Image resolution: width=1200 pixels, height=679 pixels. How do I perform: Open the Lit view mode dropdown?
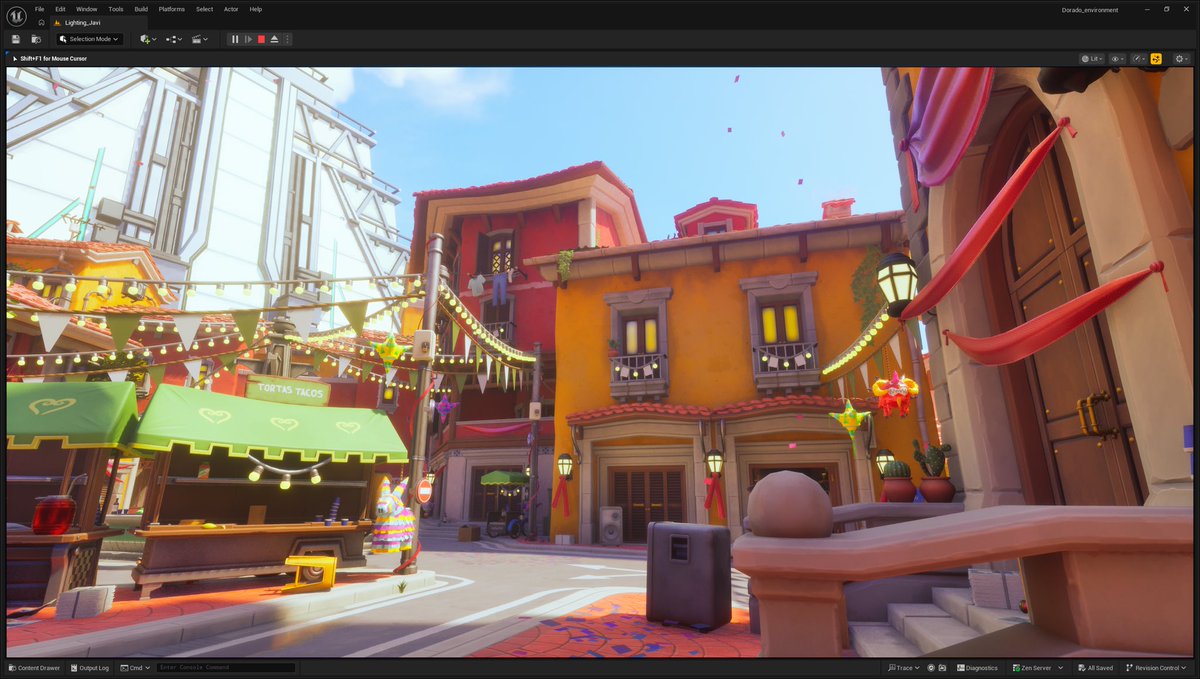click(x=1092, y=59)
